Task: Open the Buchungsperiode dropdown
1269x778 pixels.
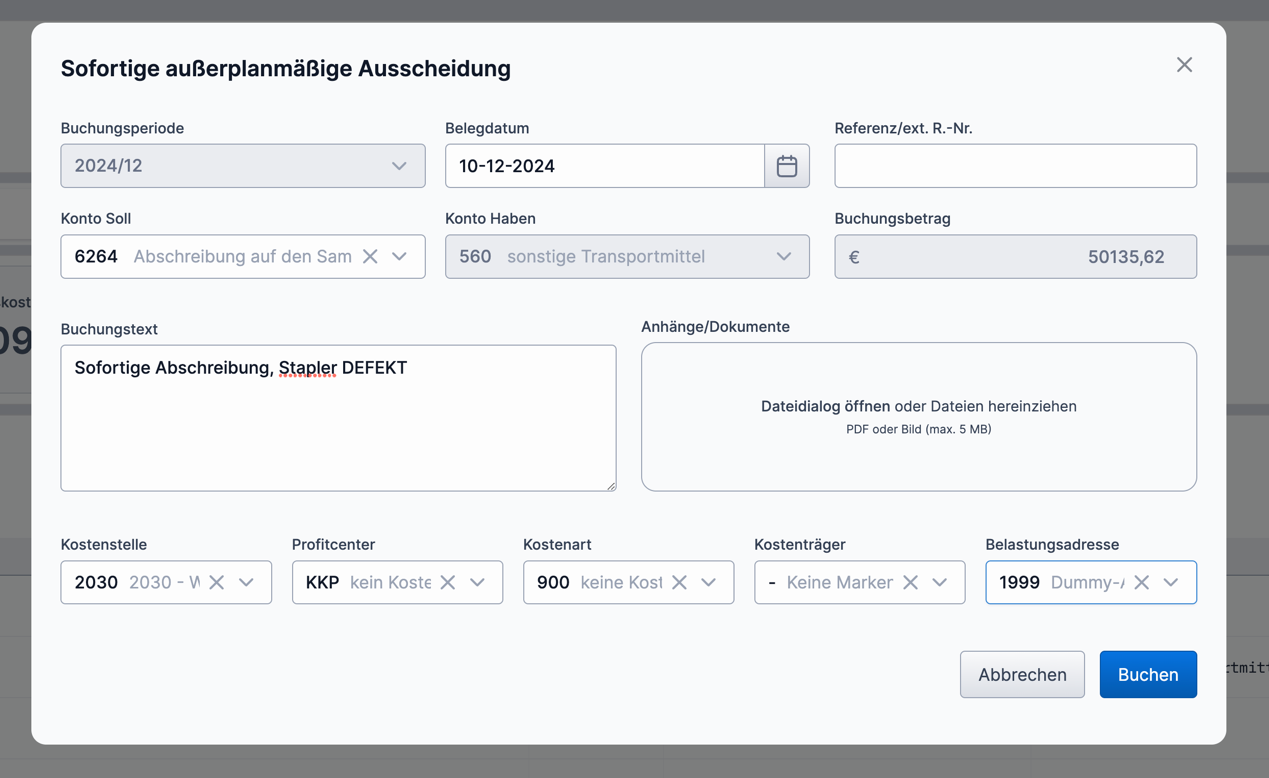Action: click(399, 165)
